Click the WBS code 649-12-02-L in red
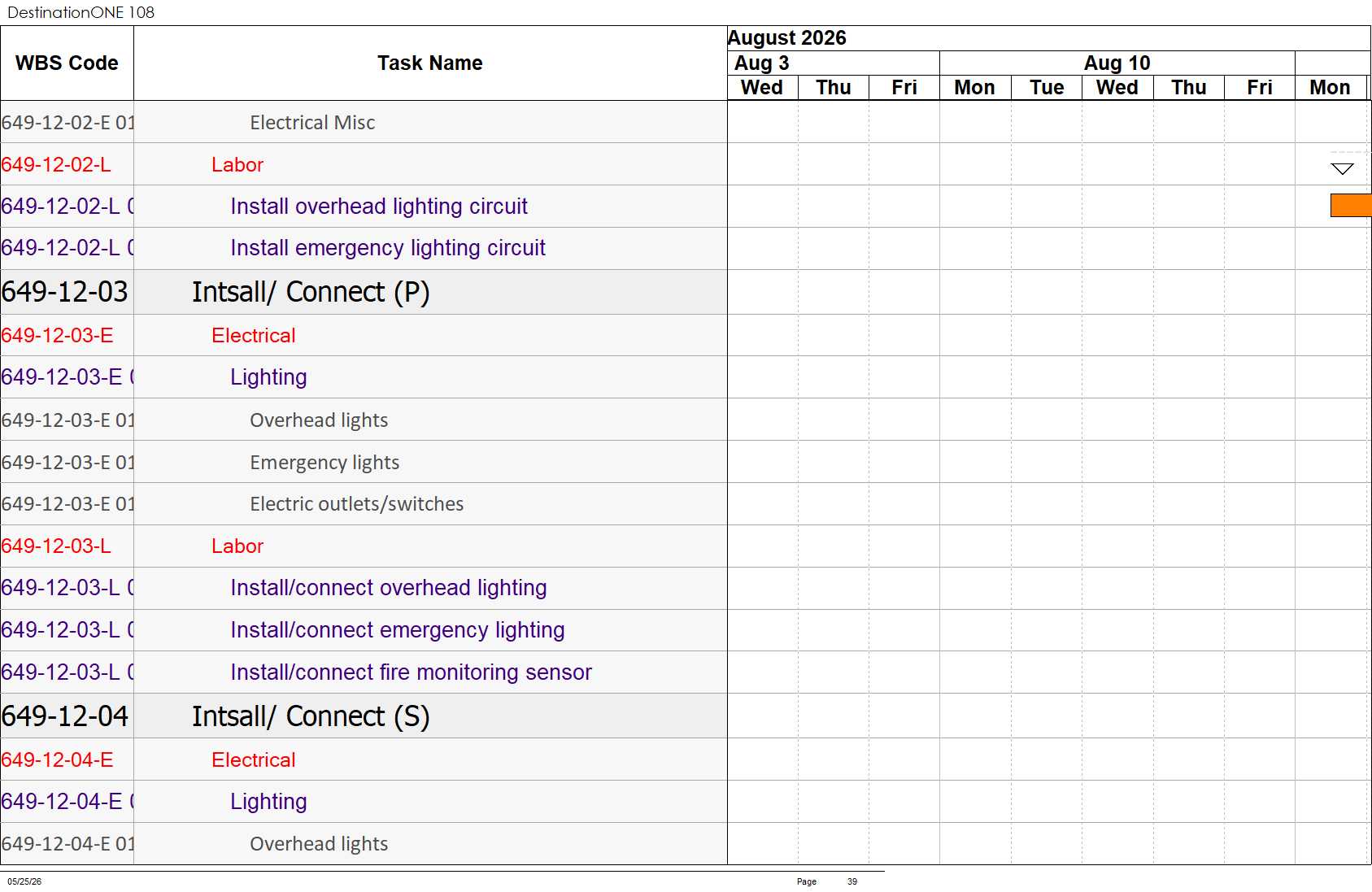This screenshot has height=892, width=1372. coord(56,165)
